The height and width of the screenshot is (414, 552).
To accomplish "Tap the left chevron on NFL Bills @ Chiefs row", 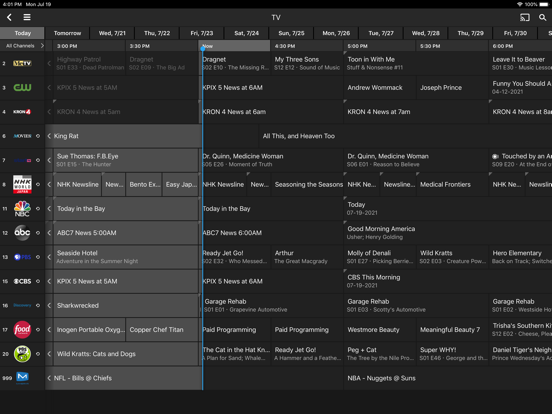I will point(49,378).
